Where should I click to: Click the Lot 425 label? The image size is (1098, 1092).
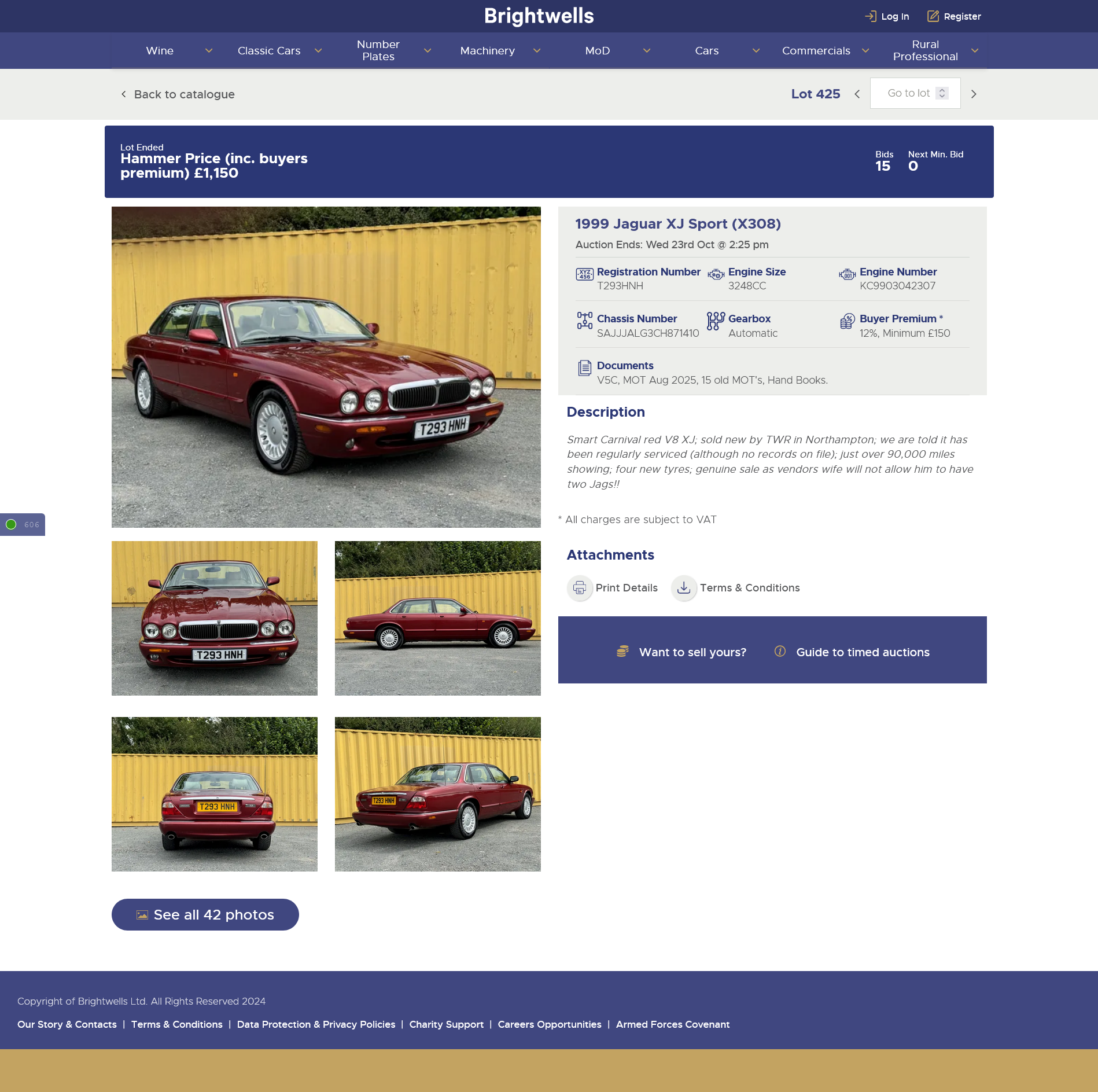(x=816, y=94)
